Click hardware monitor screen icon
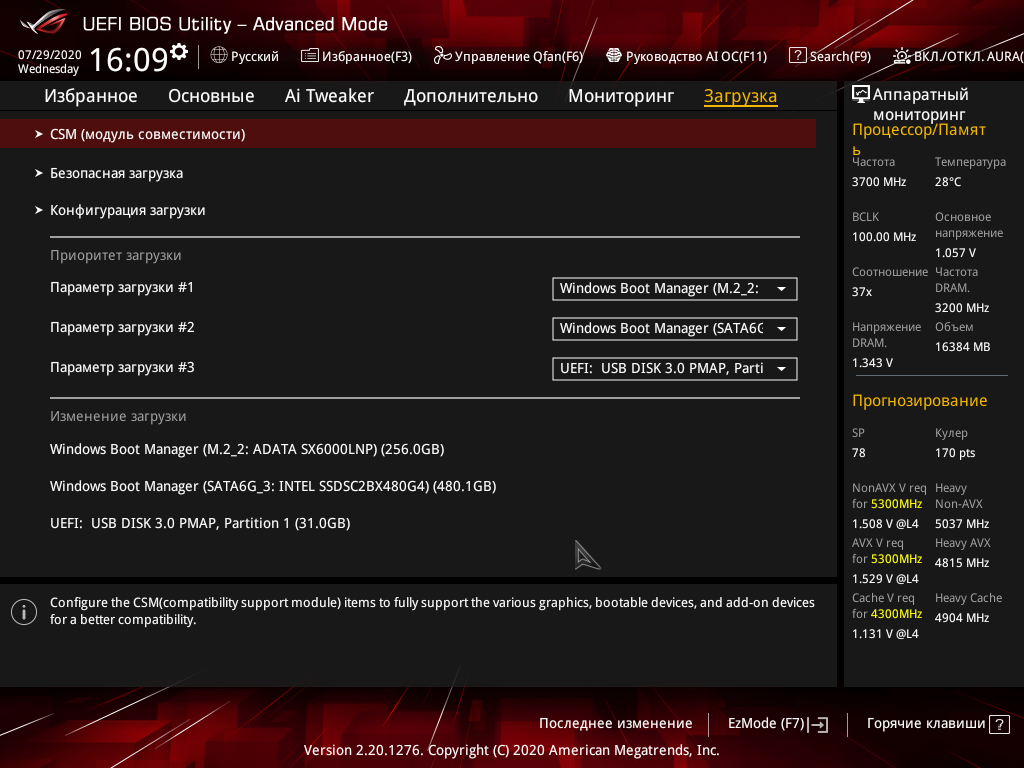Viewport: 1024px width, 768px height. 861,95
